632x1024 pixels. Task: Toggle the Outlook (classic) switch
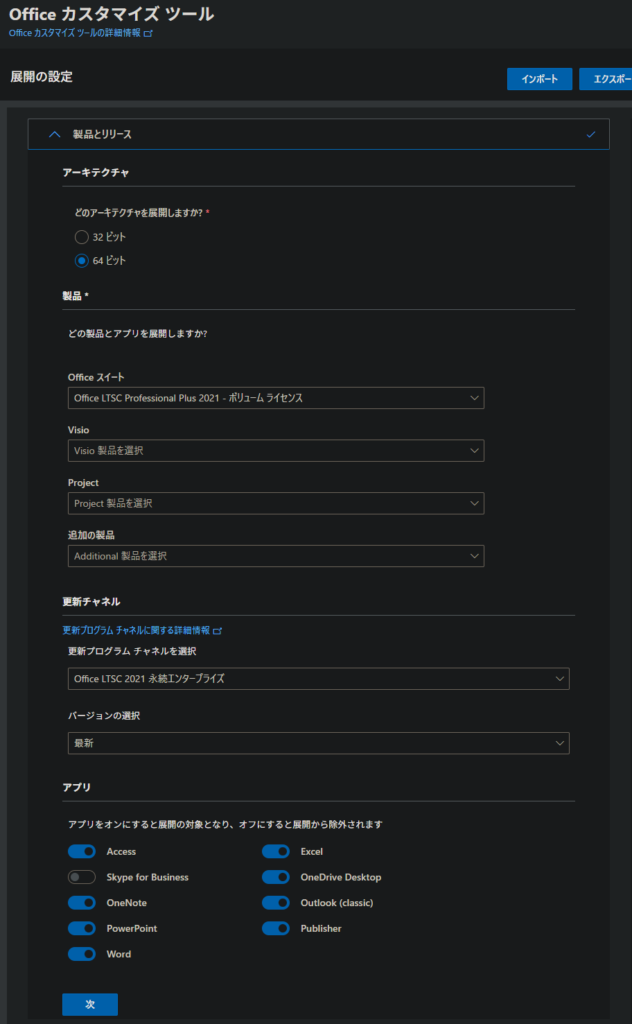tap(276, 903)
